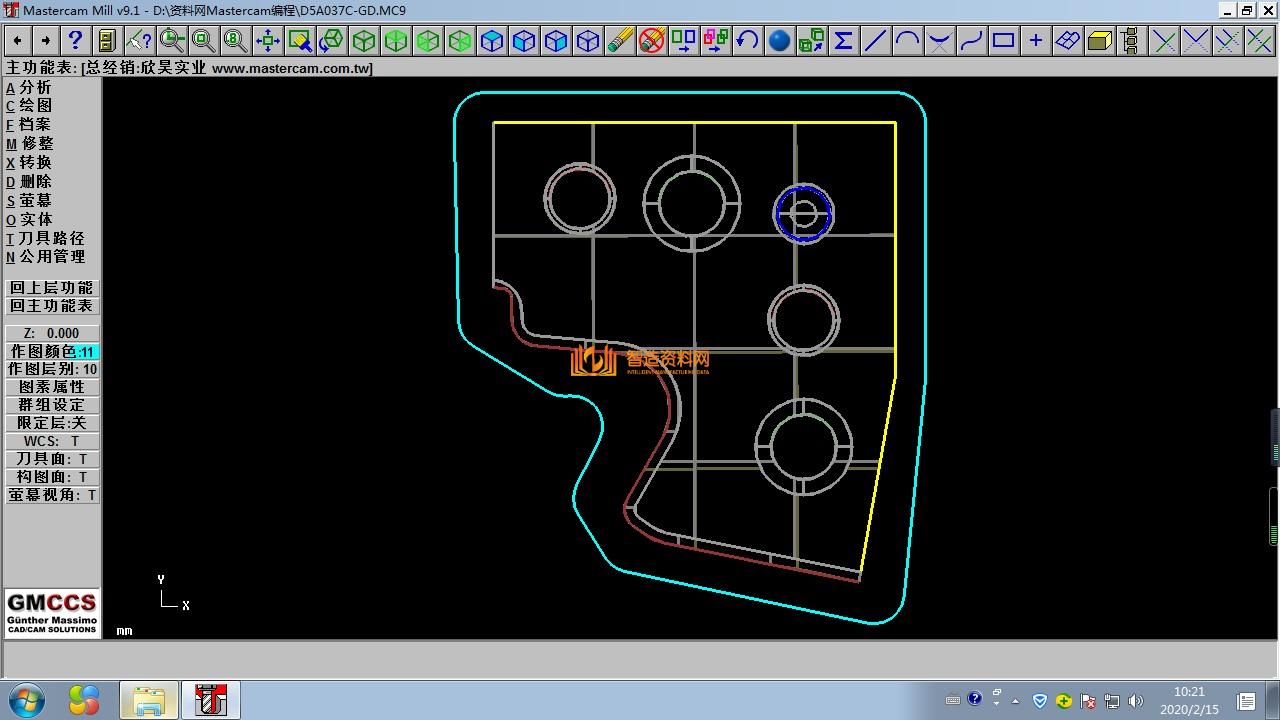Select the Create line tool
Viewport: 1280px width, 720px height.
pos(875,40)
